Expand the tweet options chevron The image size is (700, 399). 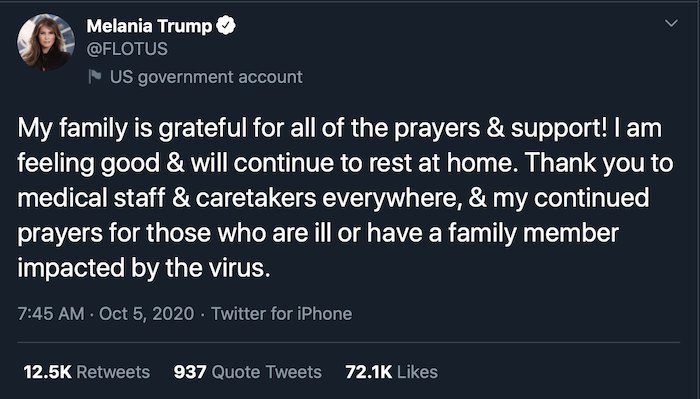tap(671, 23)
